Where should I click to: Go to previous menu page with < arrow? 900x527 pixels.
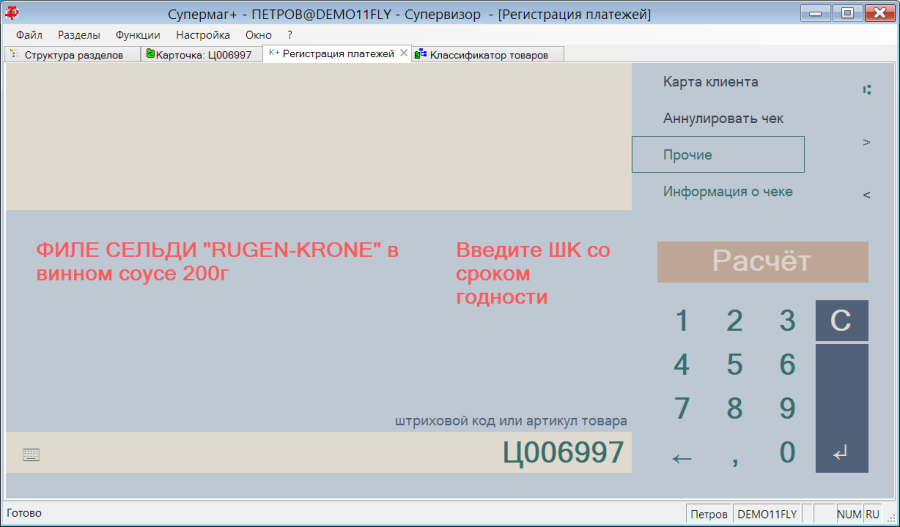pos(866,195)
